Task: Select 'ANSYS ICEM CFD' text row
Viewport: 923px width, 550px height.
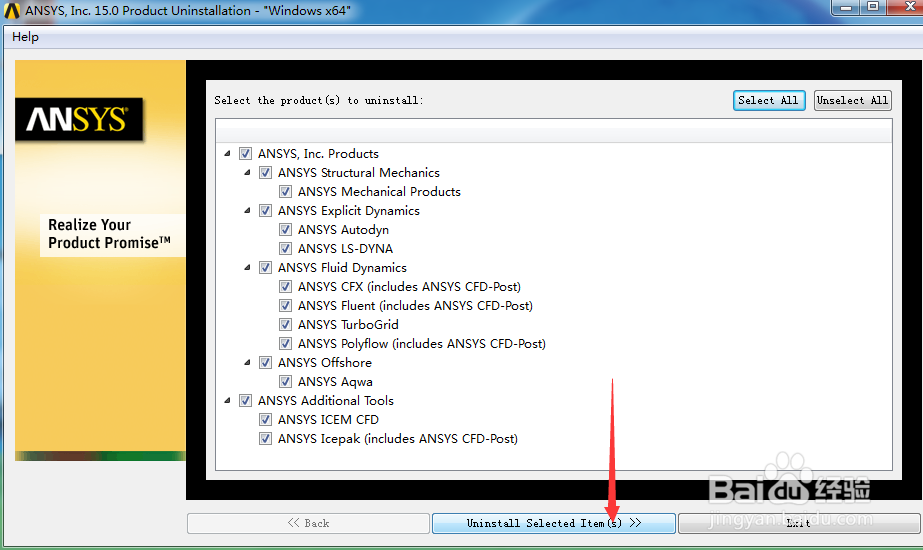Action: [x=328, y=419]
